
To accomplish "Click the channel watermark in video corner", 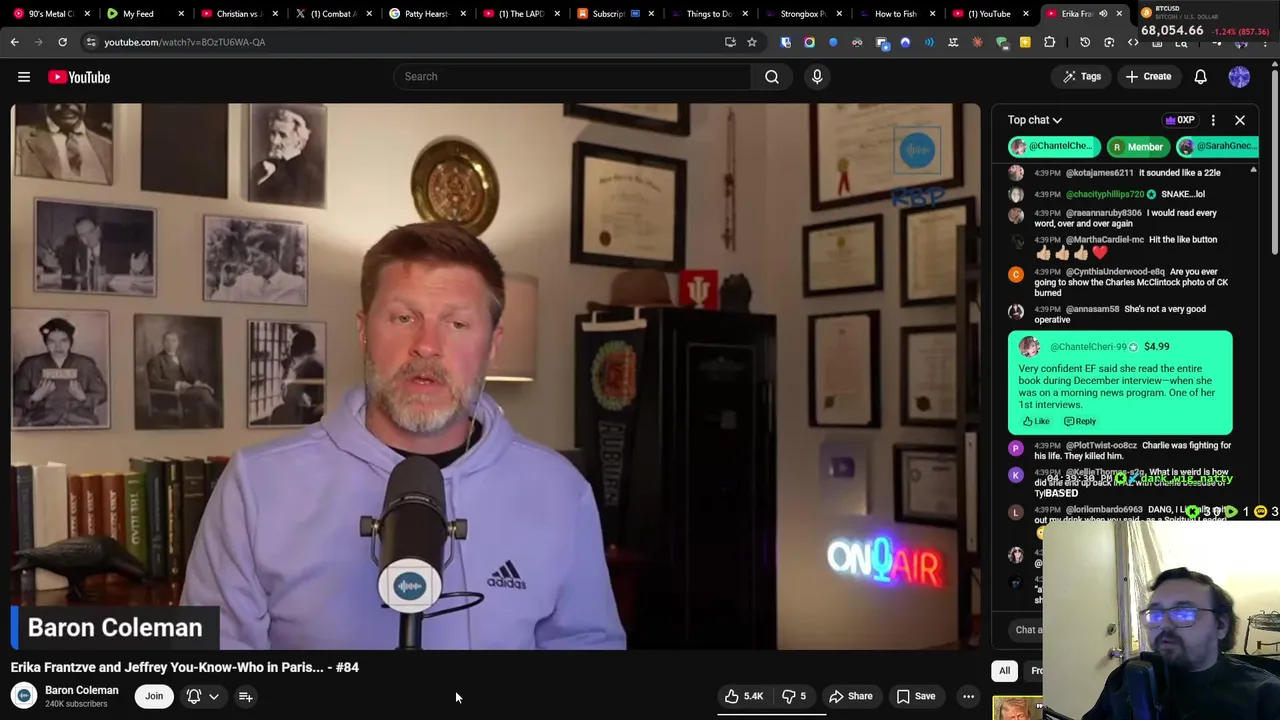I will (917, 151).
